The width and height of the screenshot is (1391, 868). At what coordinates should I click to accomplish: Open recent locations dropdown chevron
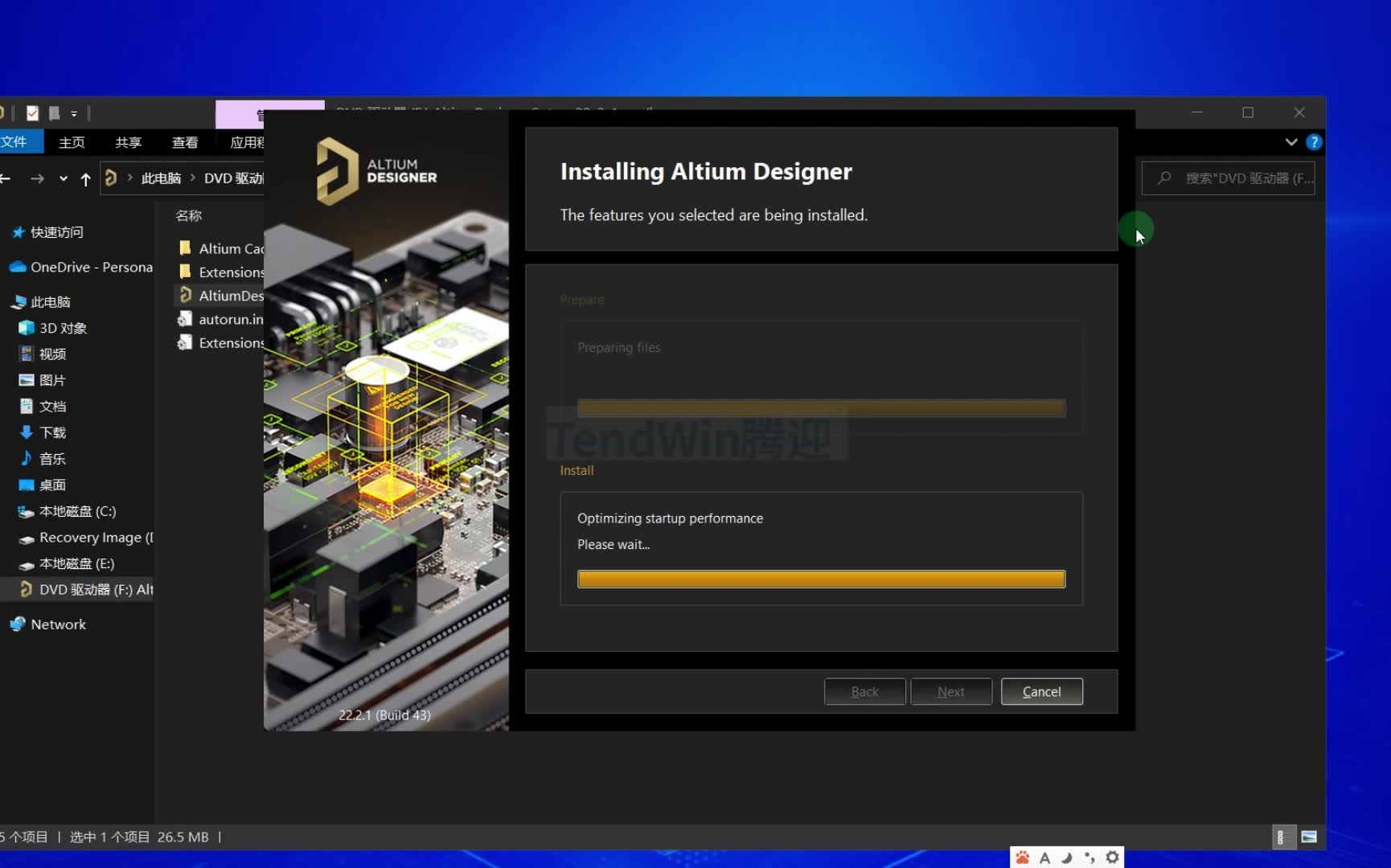click(x=64, y=178)
